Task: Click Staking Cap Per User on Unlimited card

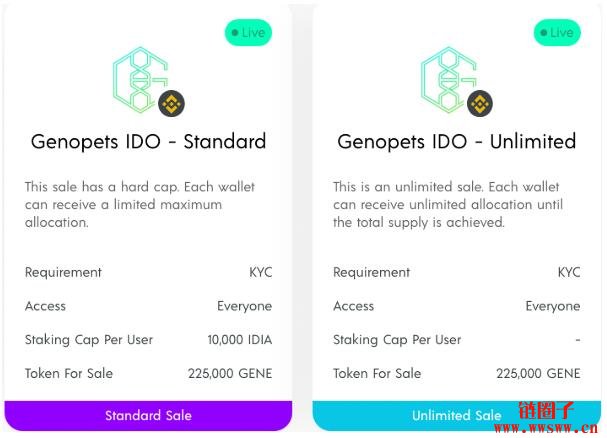Action: pos(397,340)
